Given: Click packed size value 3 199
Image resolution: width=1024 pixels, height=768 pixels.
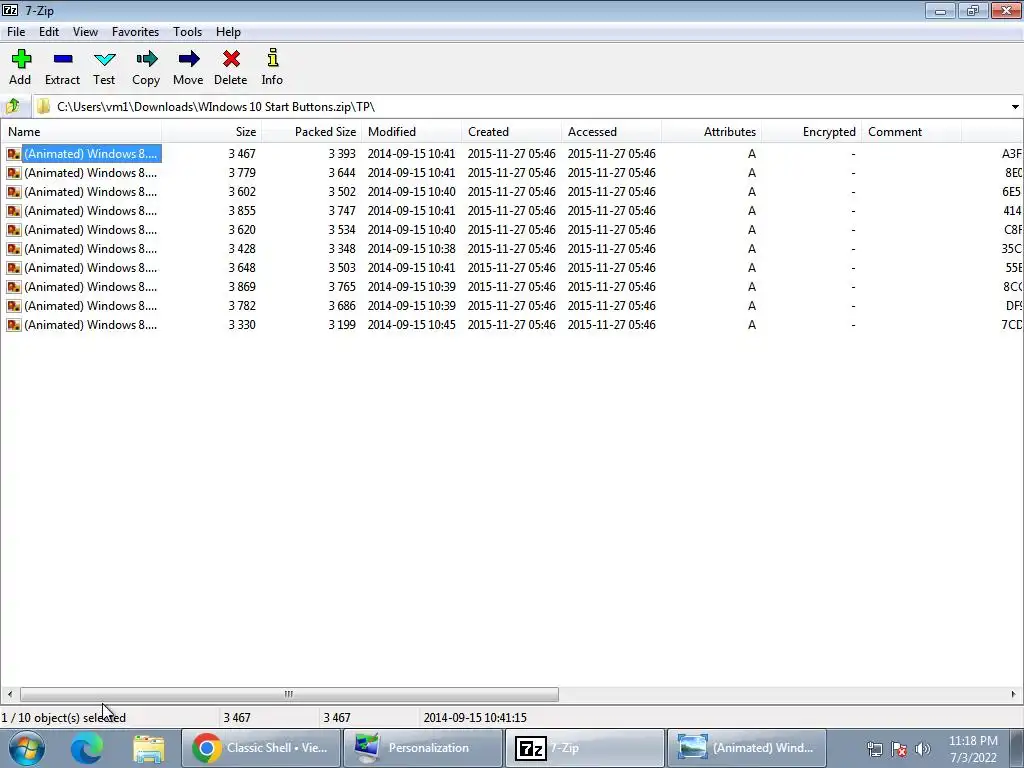Looking at the screenshot, I should click(x=342, y=325).
